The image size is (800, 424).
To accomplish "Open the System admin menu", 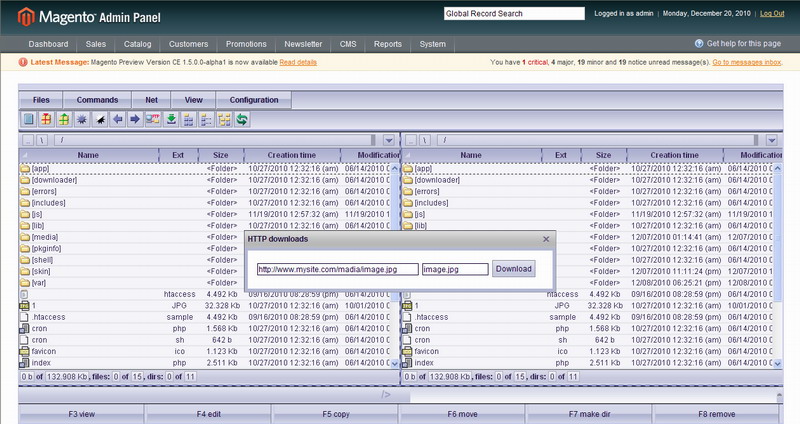I will (x=433, y=44).
